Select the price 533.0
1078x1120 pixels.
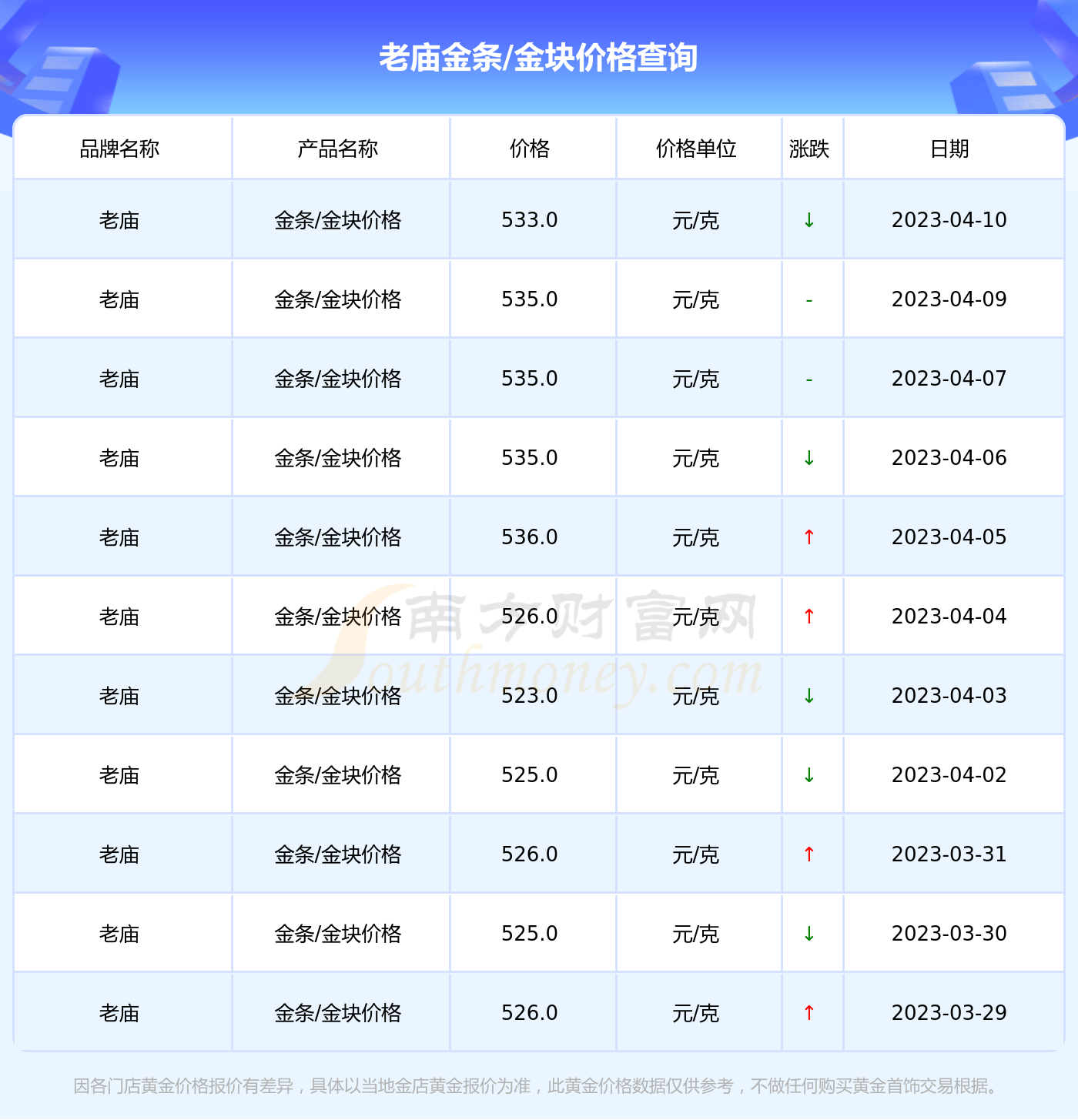click(530, 220)
